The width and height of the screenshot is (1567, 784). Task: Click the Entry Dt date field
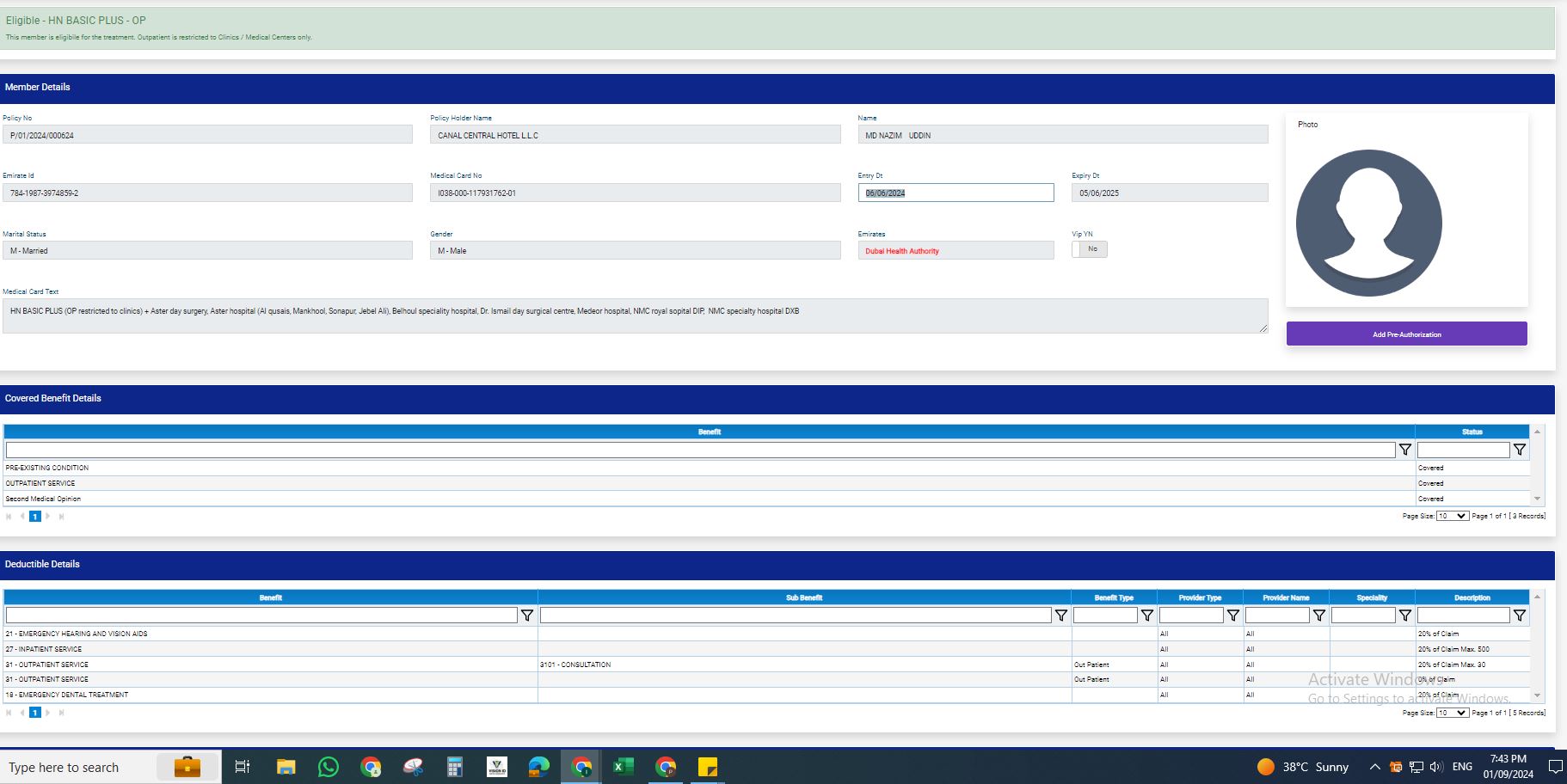955,193
